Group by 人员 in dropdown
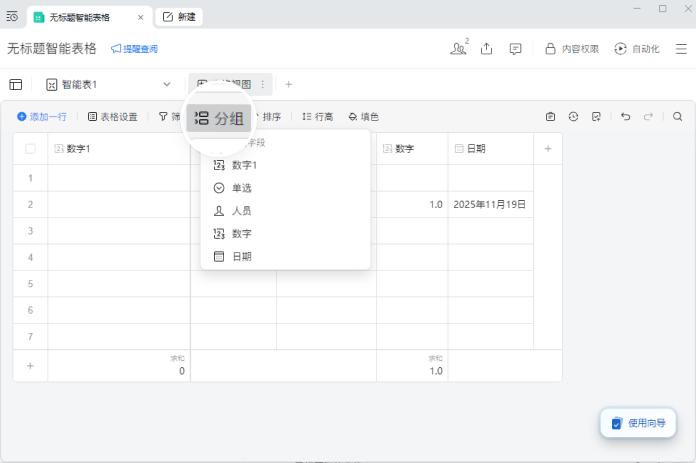 click(285, 211)
